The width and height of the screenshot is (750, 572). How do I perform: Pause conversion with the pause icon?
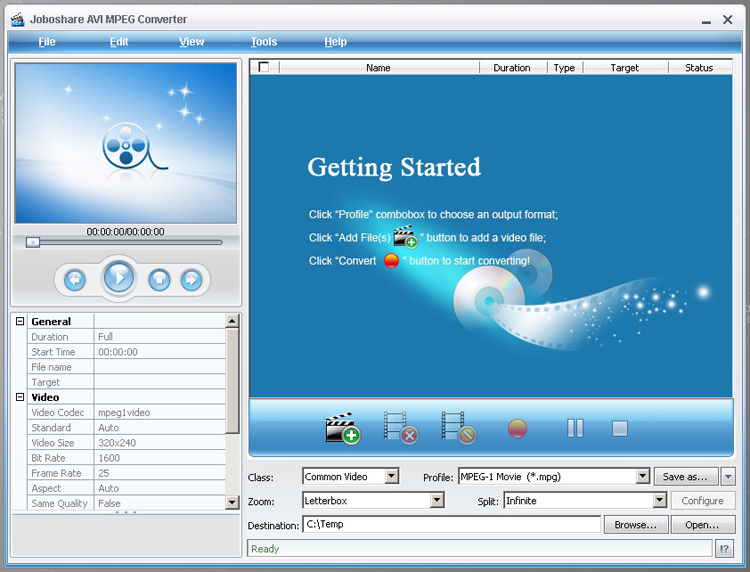(575, 428)
